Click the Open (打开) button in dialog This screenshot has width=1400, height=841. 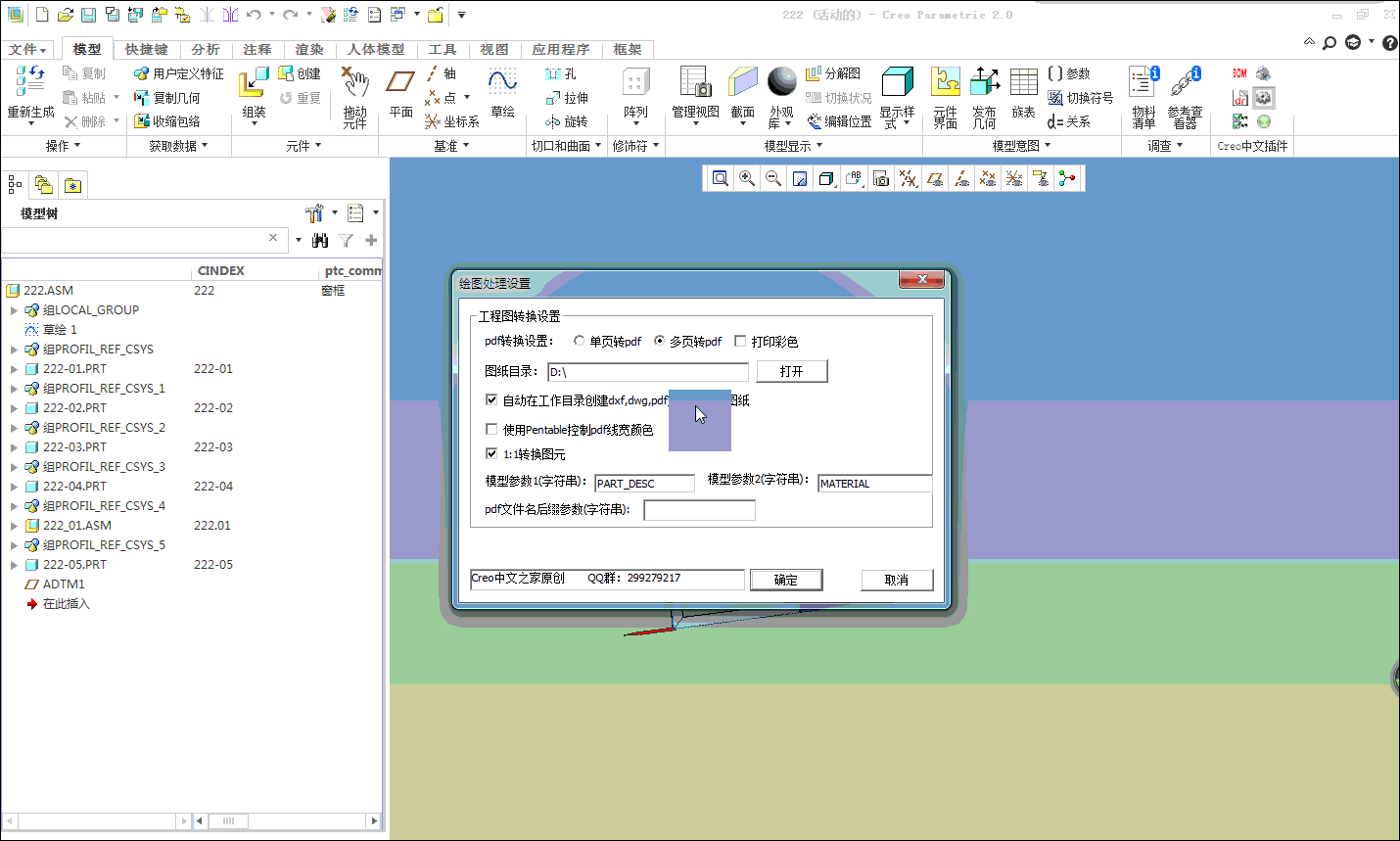click(x=792, y=371)
